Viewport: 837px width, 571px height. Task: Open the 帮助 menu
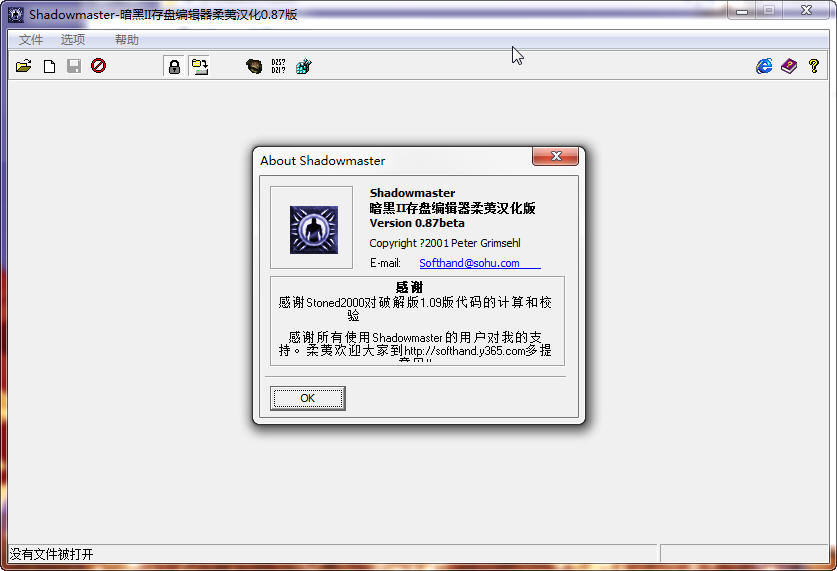pos(127,39)
